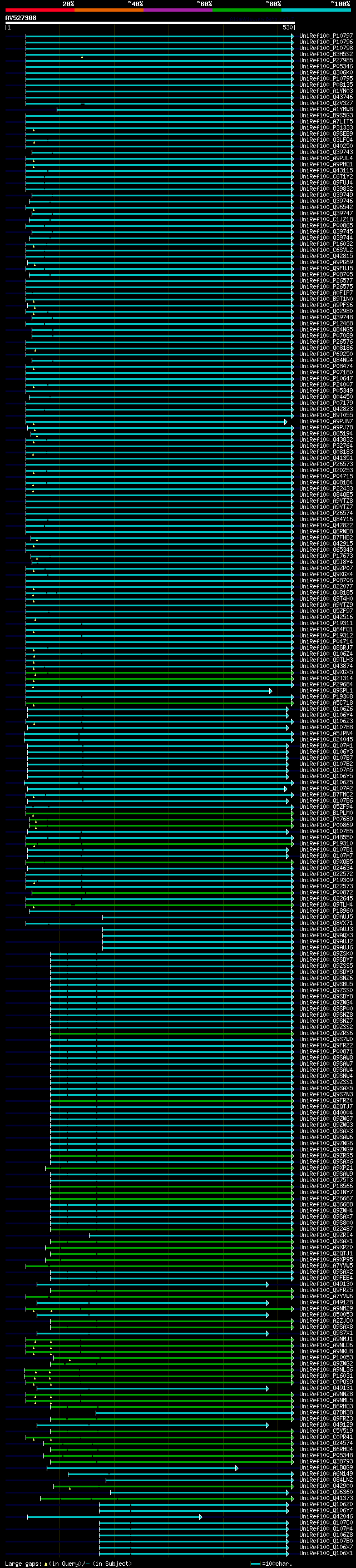The width and height of the screenshot is (356, 1568).
Task: Select the UniRef100_P00871 label
Action: (x=326, y=1051)
